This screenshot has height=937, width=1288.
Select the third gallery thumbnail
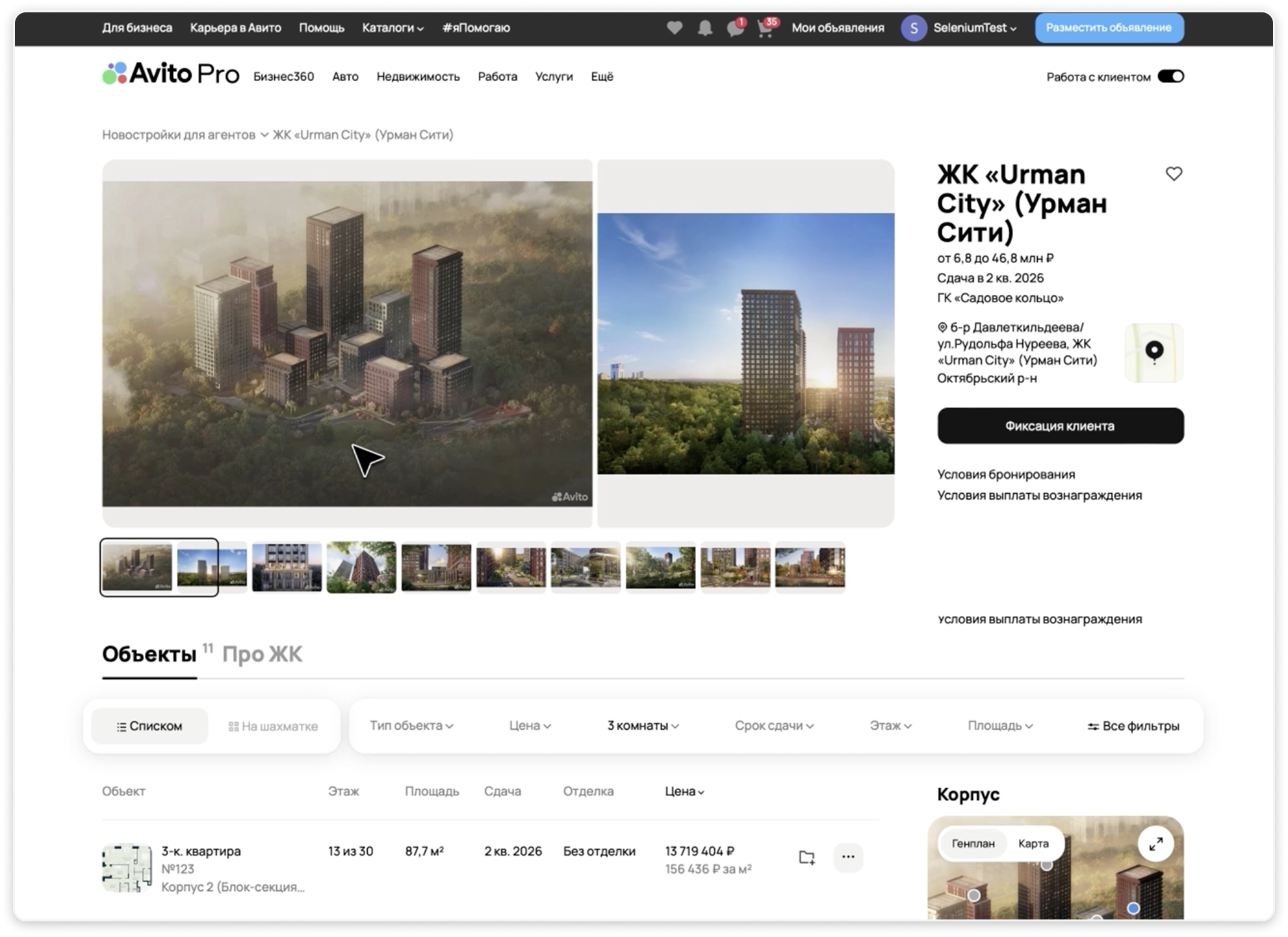(287, 567)
